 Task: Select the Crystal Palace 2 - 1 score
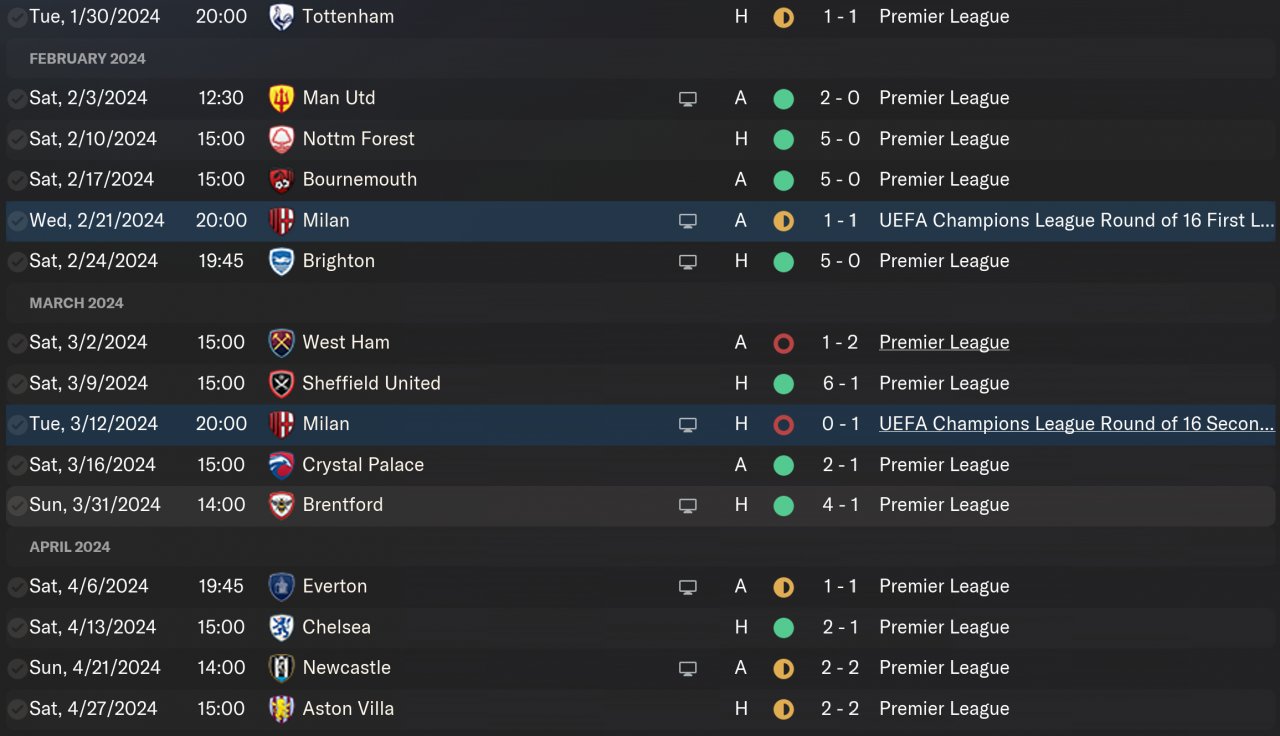[x=840, y=465]
